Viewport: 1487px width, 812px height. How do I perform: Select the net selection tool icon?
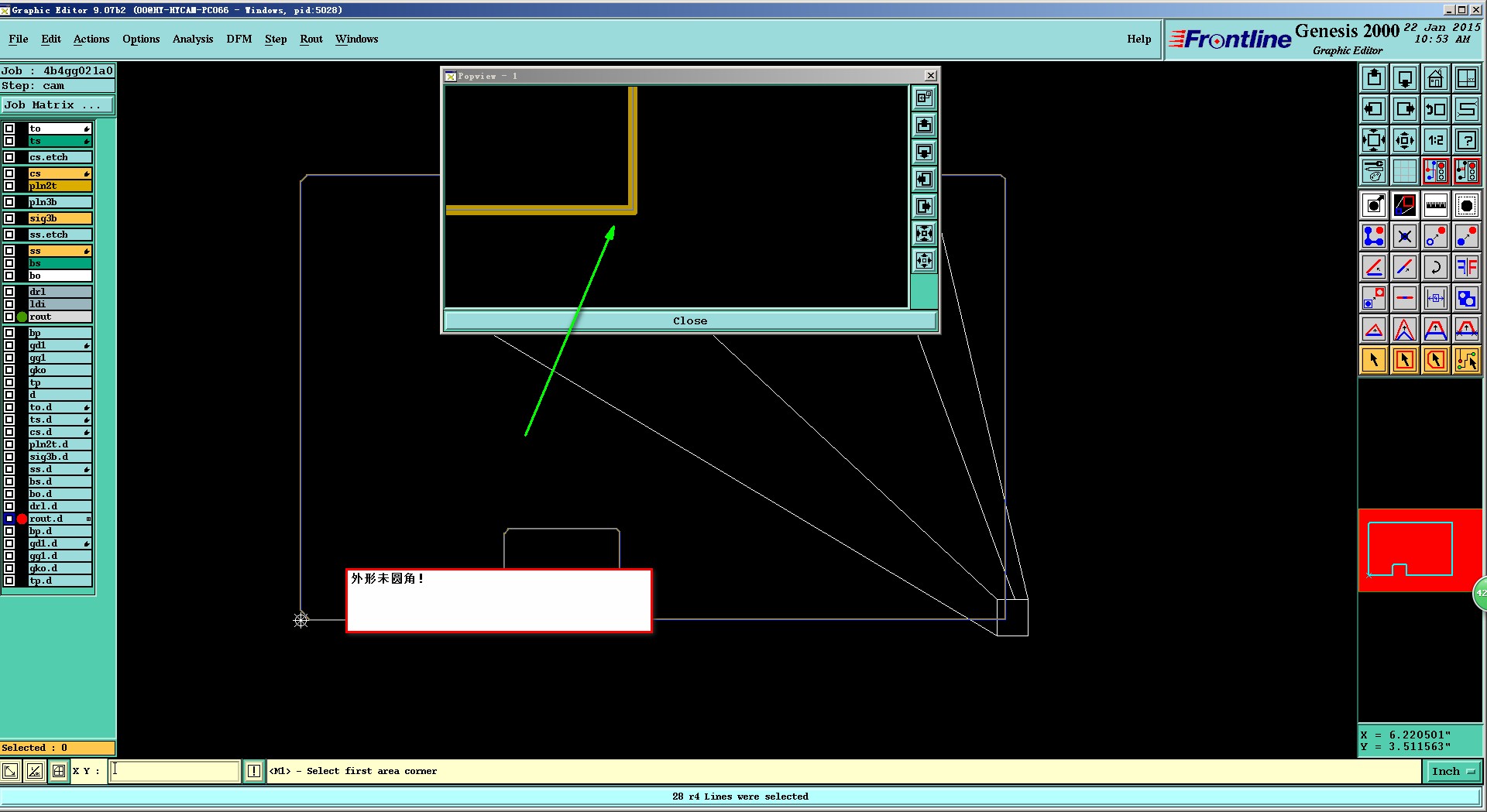[1467, 360]
